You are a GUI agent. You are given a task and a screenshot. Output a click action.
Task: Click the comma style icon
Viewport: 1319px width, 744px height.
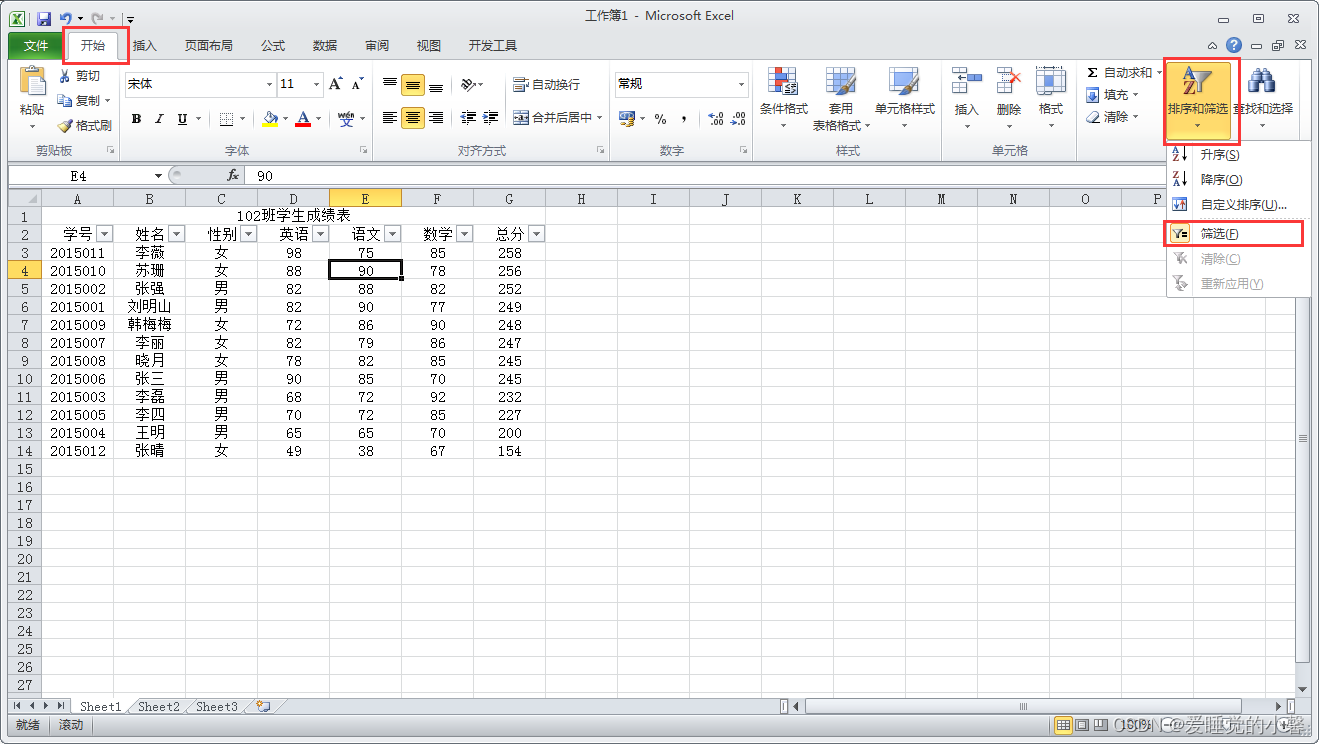click(684, 118)
